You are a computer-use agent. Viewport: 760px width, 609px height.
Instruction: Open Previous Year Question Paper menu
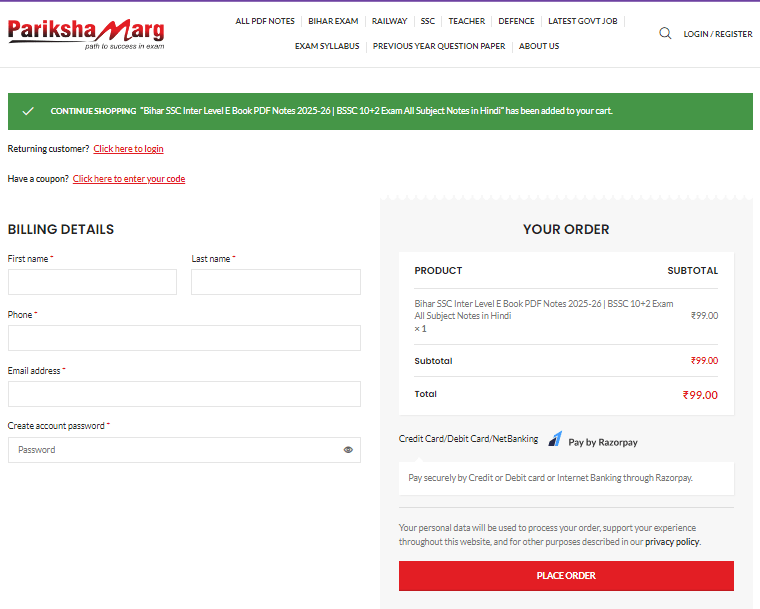tap(439, 46)
